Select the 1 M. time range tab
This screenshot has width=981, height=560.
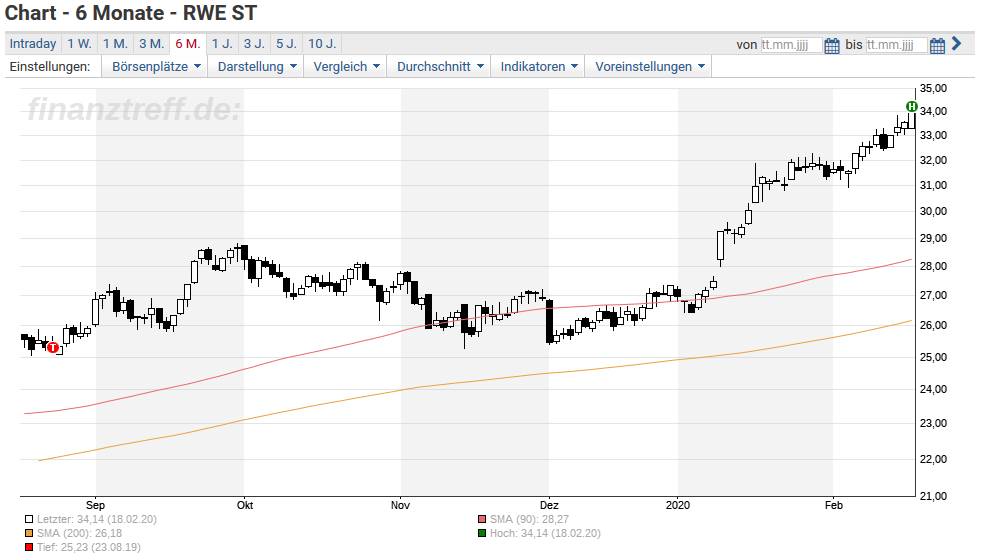coord(116,44)
